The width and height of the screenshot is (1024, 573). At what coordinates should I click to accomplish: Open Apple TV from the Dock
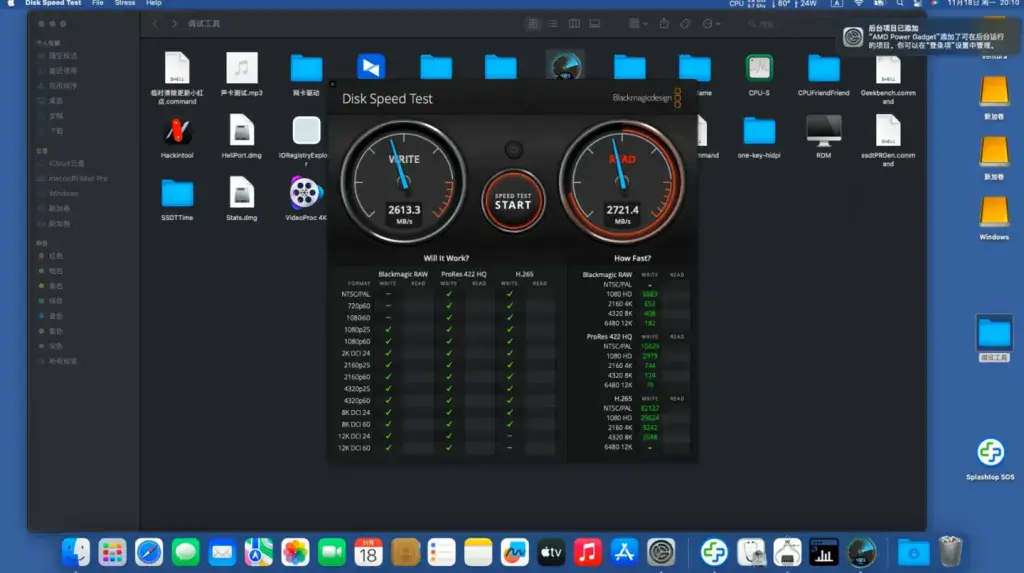click(x=551, y=553)
